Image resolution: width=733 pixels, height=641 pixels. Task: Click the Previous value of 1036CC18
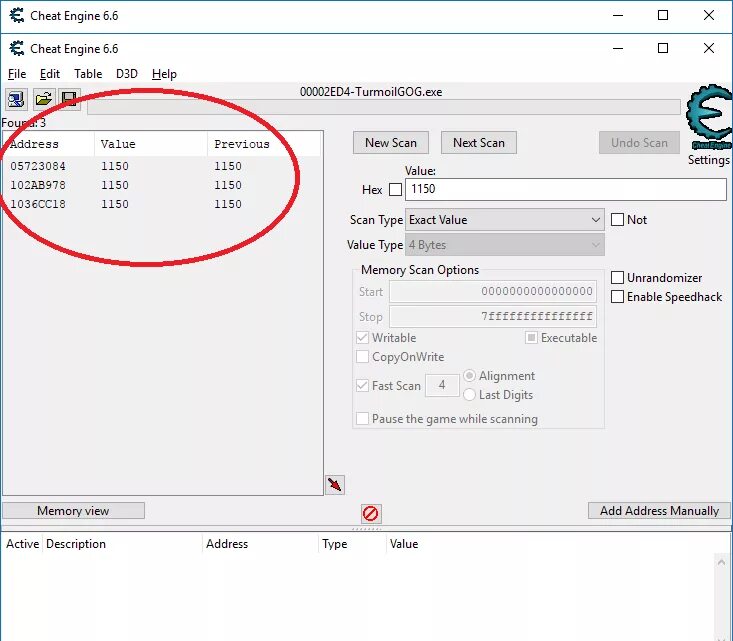228,204
